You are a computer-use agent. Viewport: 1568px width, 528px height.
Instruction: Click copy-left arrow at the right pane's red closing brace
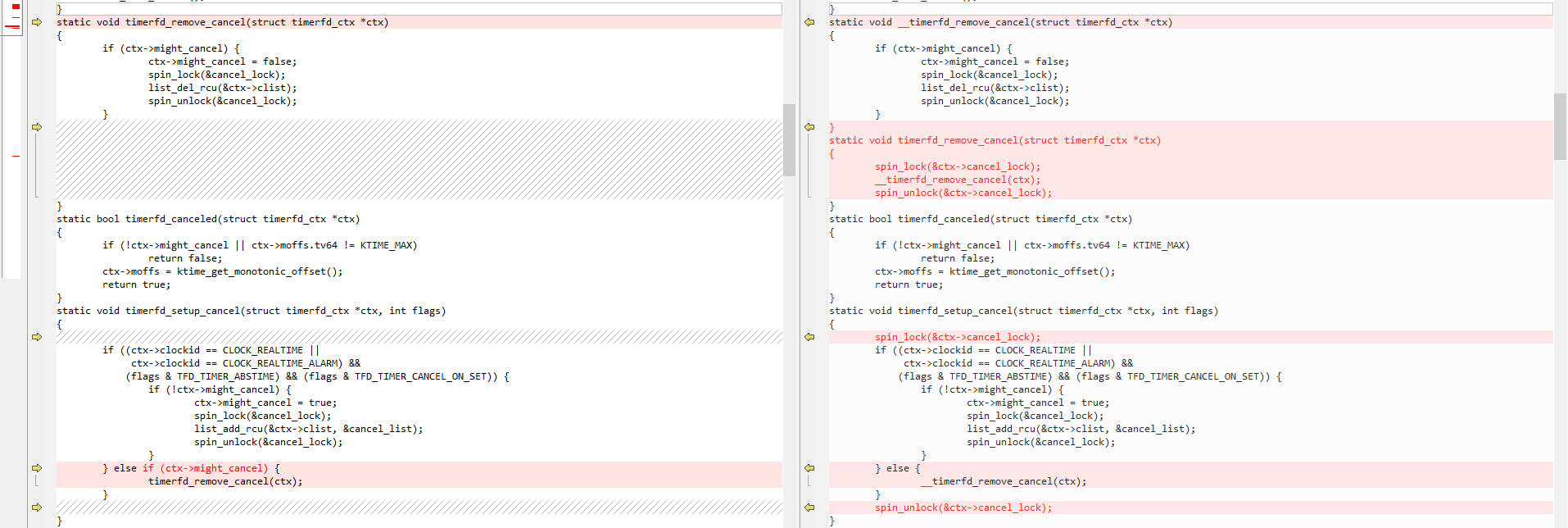pos(809,127)
